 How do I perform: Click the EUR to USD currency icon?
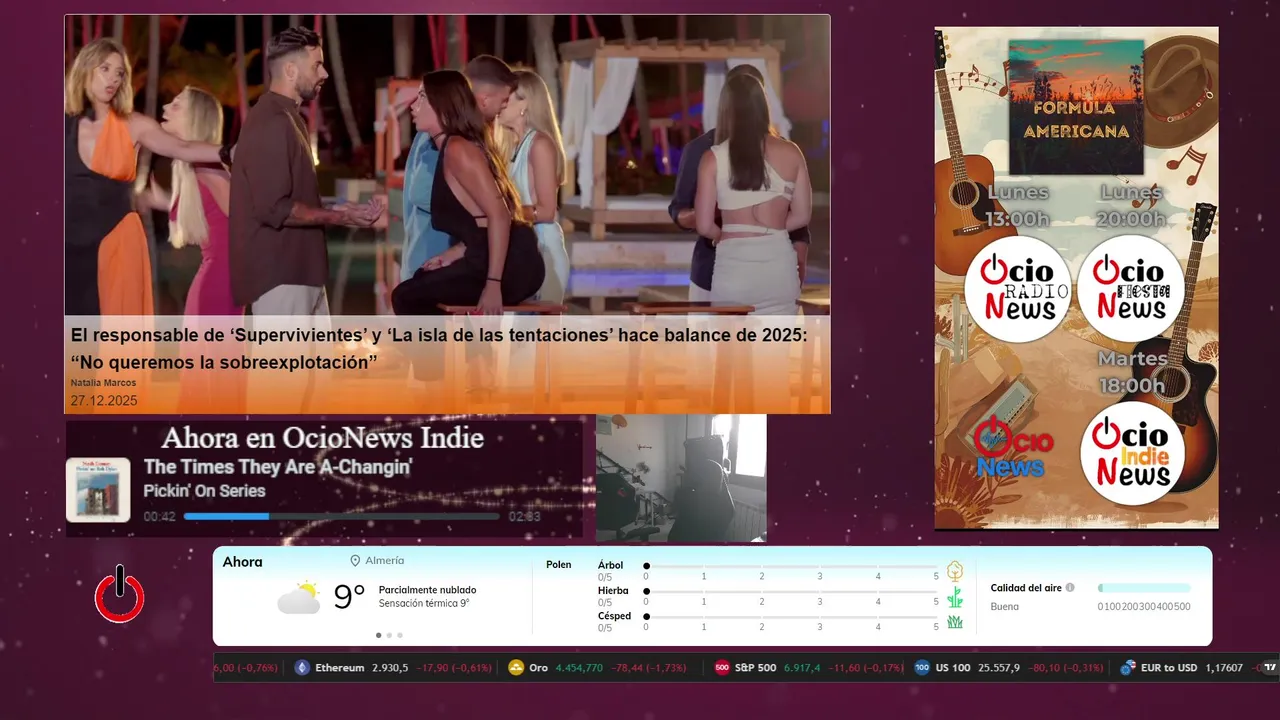point(1128,668)
